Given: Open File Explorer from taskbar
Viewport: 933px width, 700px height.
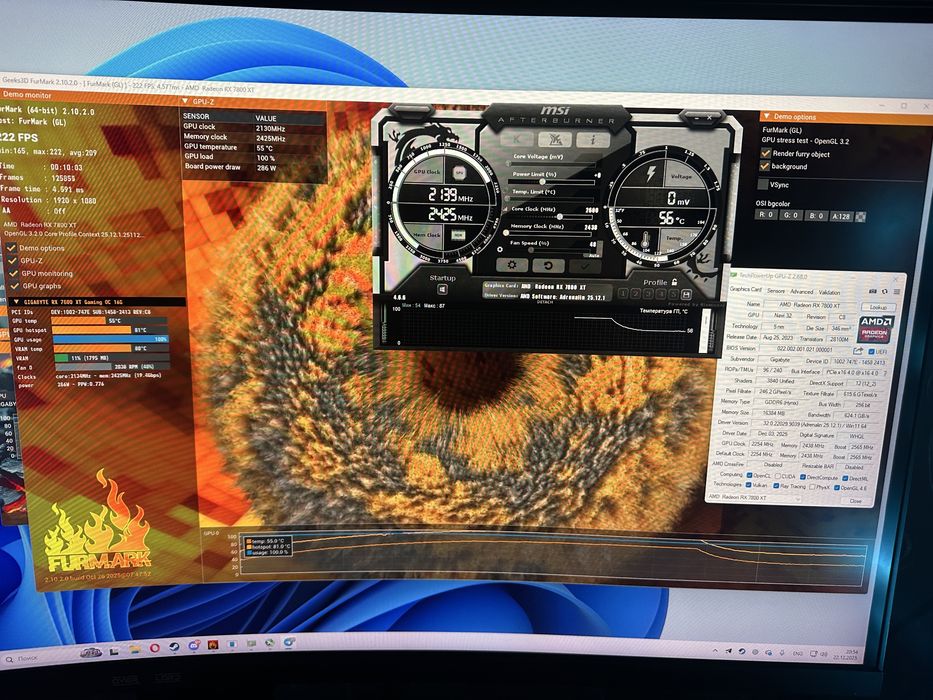Looking at the screenshot, I should pos(134,648).
